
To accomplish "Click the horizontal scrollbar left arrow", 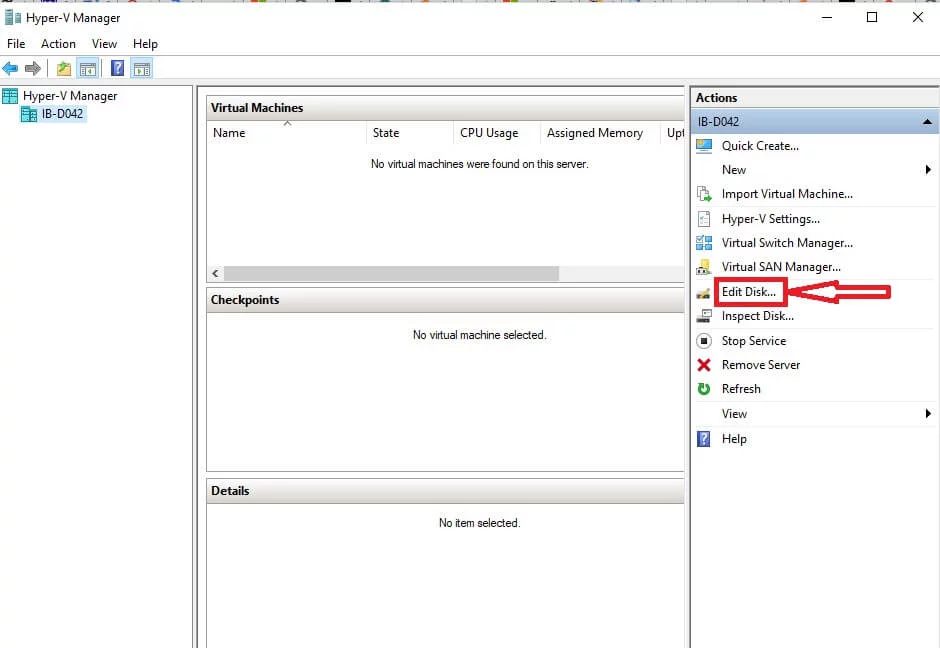I will click(215, 273).
